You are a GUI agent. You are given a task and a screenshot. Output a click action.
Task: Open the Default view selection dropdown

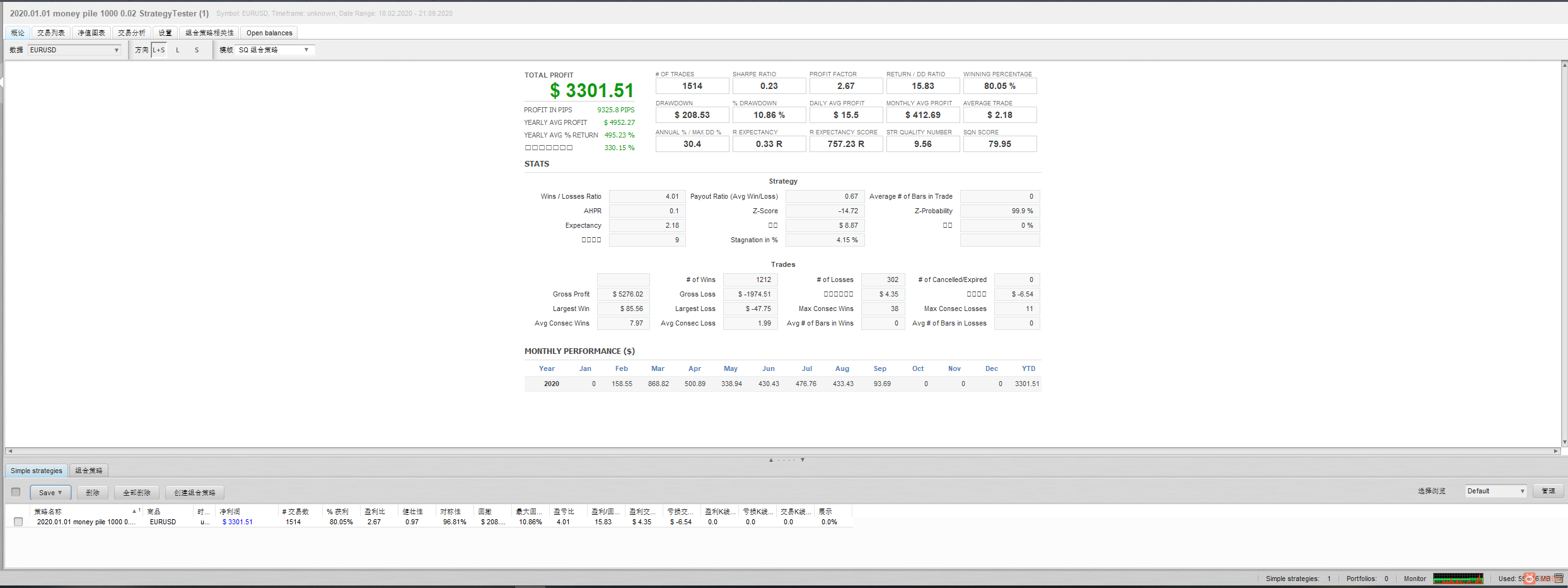point(1495,491)
